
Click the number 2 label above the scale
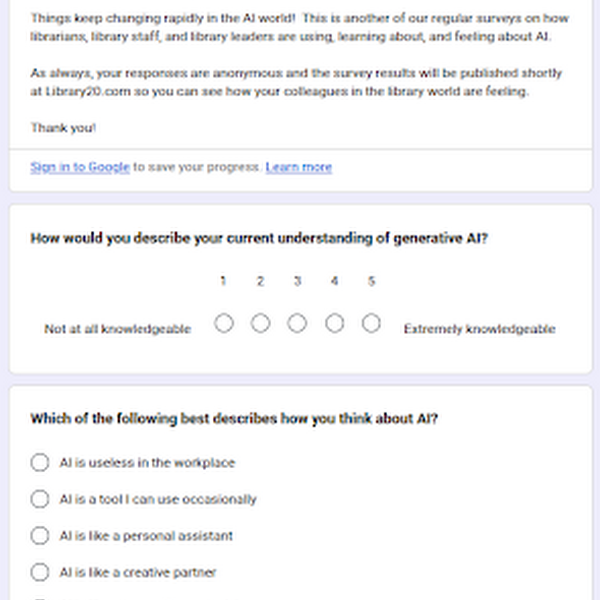click(261, 281)
